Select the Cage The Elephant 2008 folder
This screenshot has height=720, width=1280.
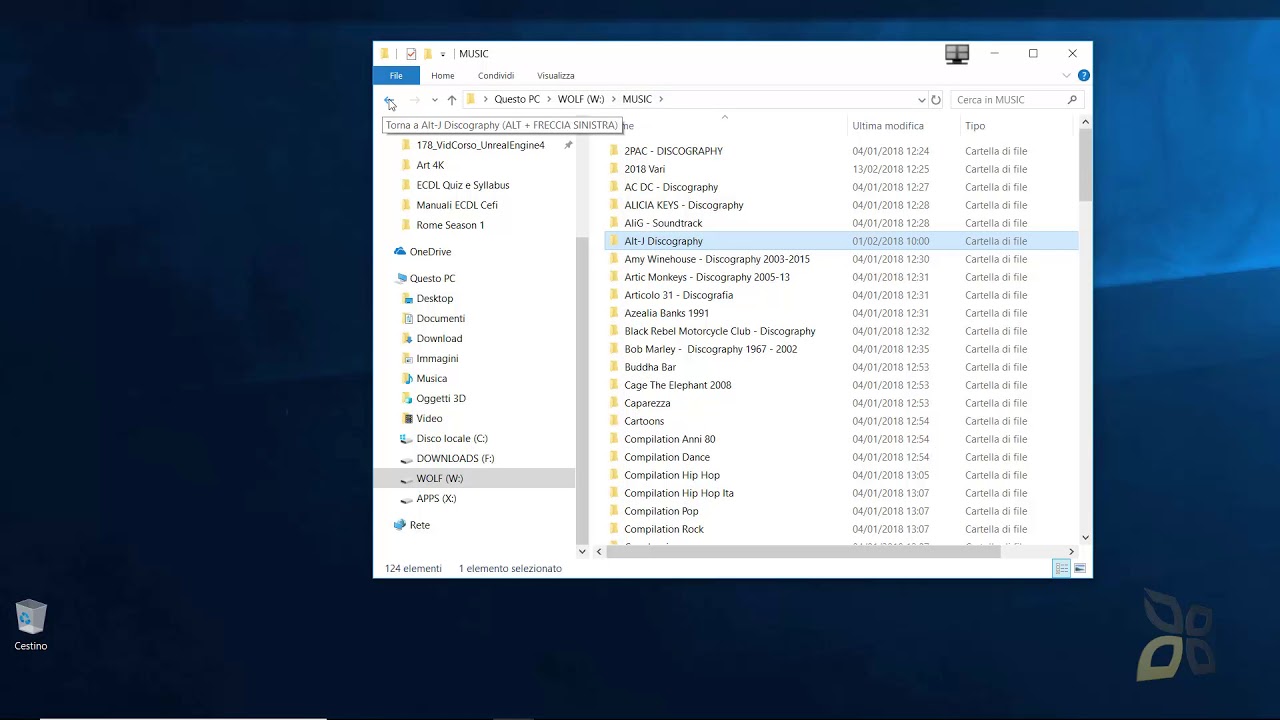(x=678, y=385)
